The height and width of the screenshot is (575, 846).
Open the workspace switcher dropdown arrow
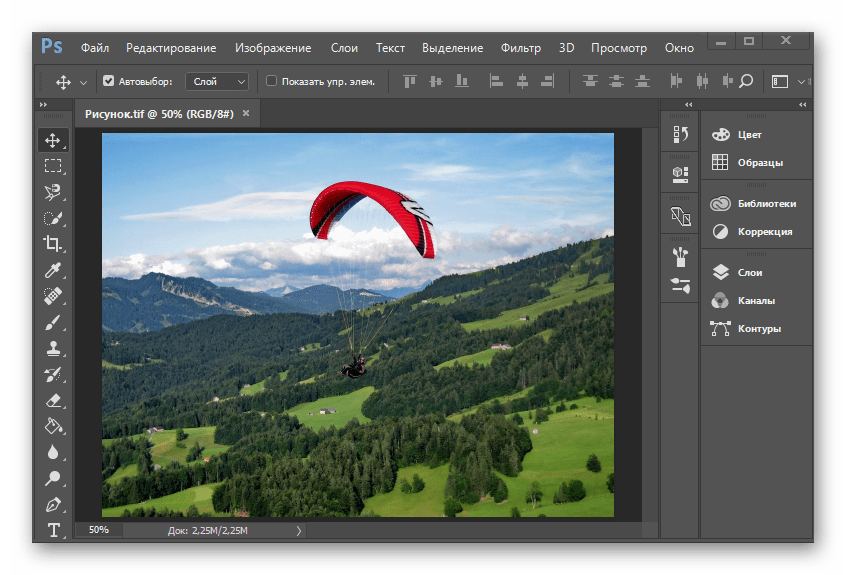click(x=801, y=82)
